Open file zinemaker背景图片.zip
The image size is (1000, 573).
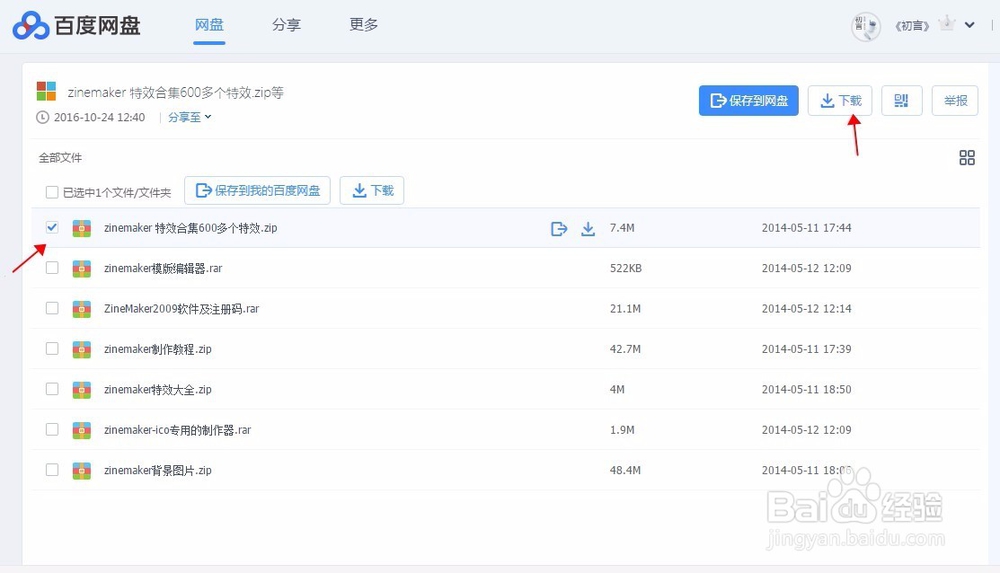[x=158, y=470]
